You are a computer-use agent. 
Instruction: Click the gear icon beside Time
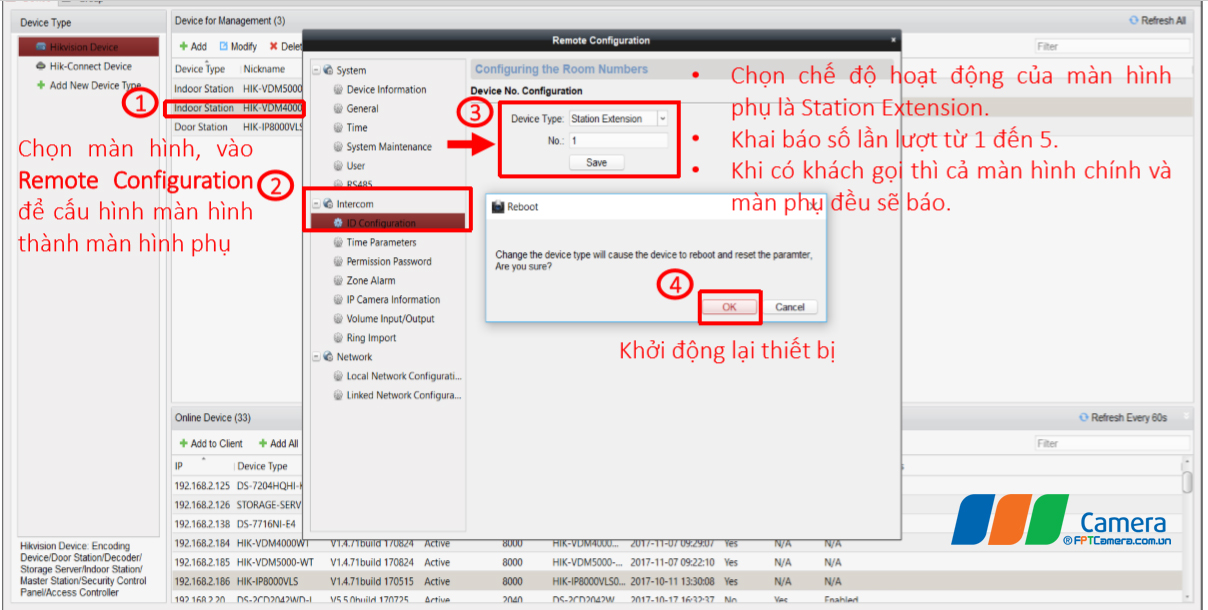338,128
